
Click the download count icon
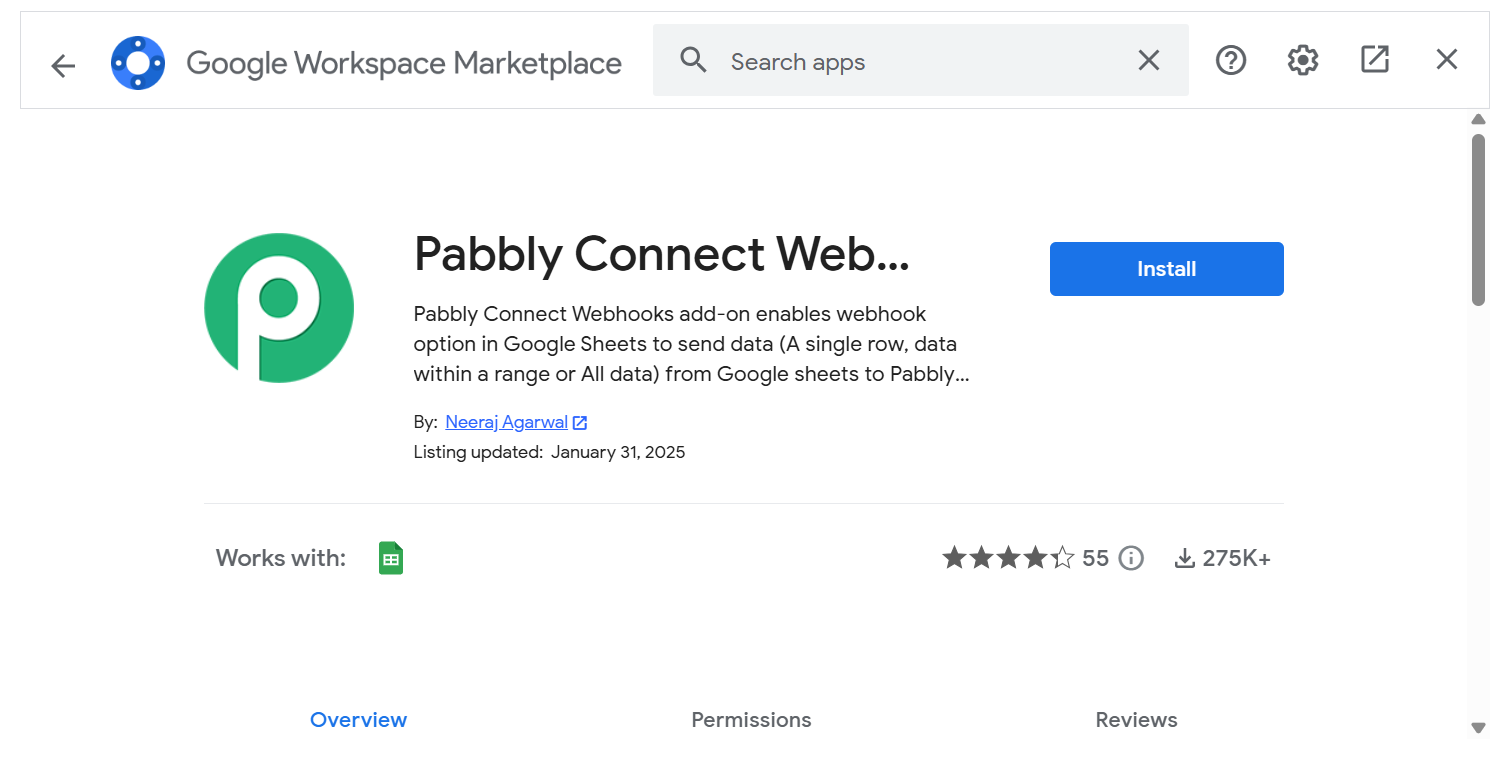[1185, 558]
